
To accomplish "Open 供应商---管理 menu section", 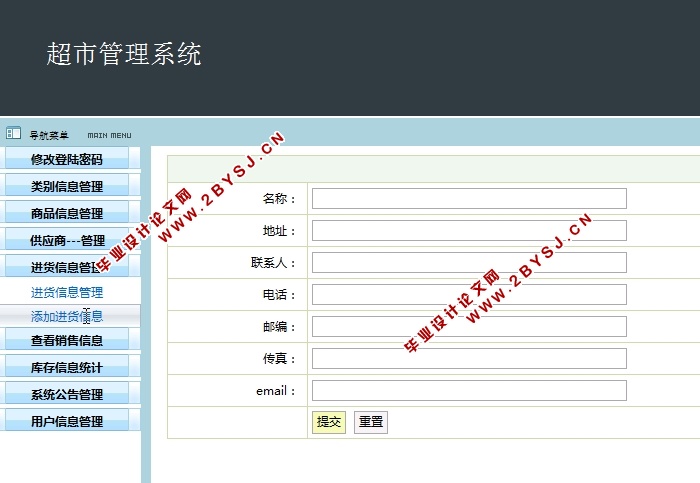I will tap(67, 241).
